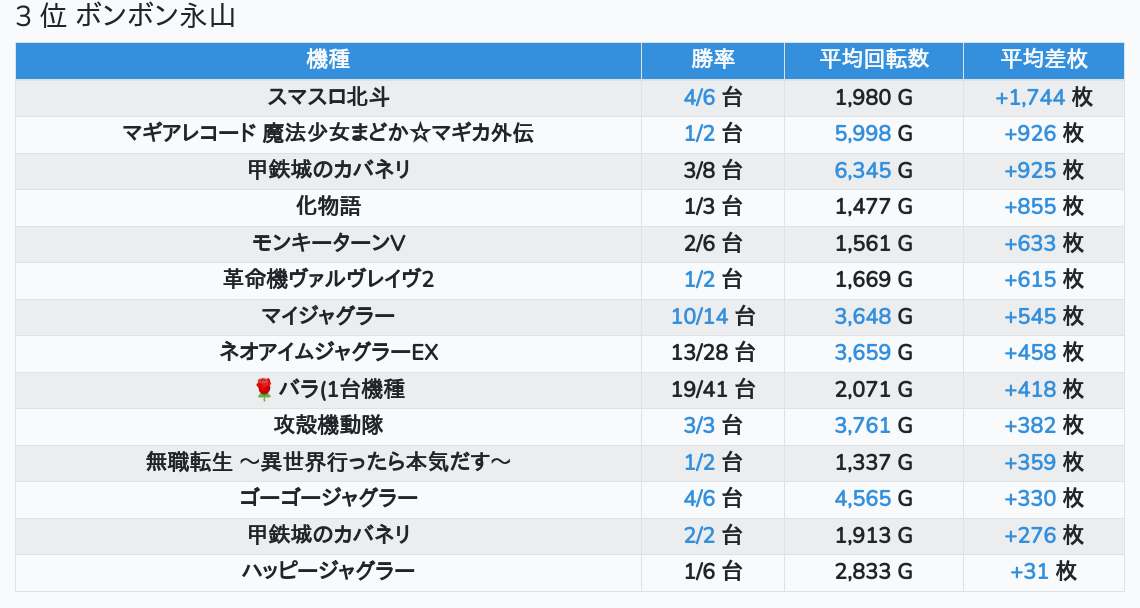Click the 無職転生 machine title
Viewport: 1140px width, 608px height.
328,462
